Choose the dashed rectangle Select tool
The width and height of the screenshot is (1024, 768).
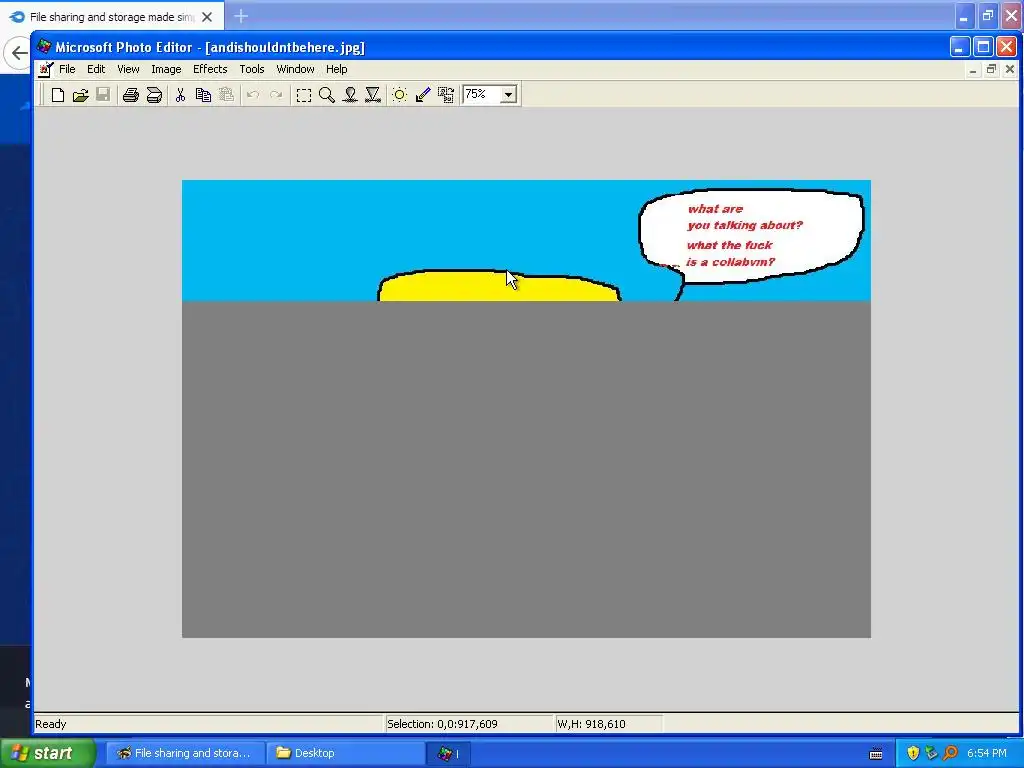click(x=304, y=95)
